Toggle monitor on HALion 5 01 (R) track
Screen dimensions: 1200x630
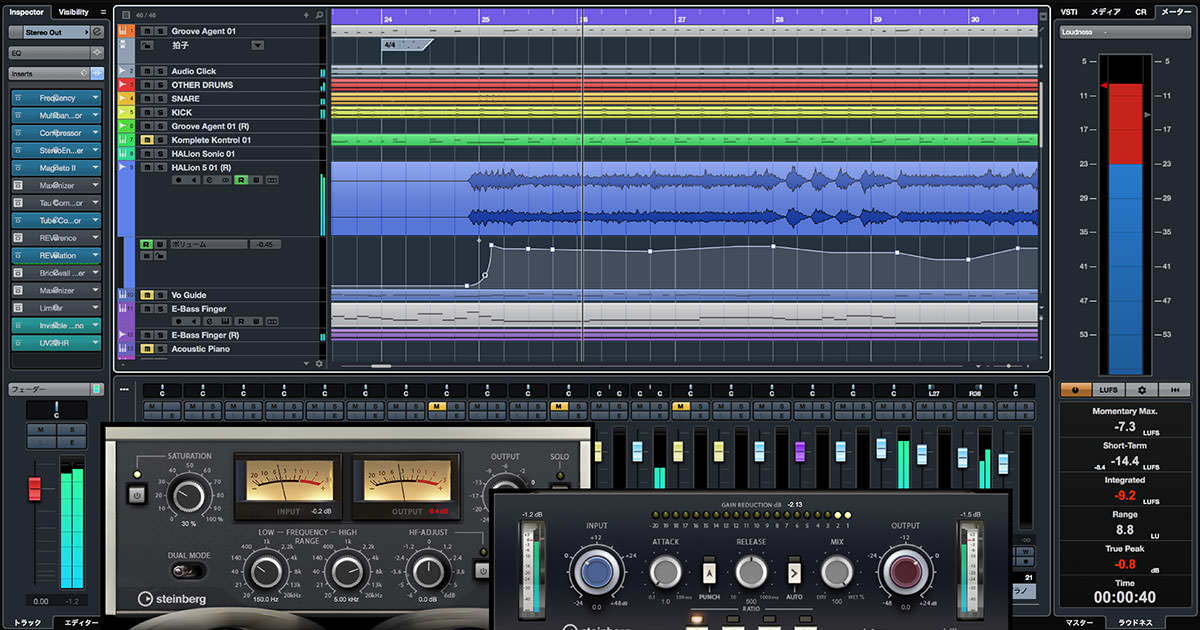[192, 181]
